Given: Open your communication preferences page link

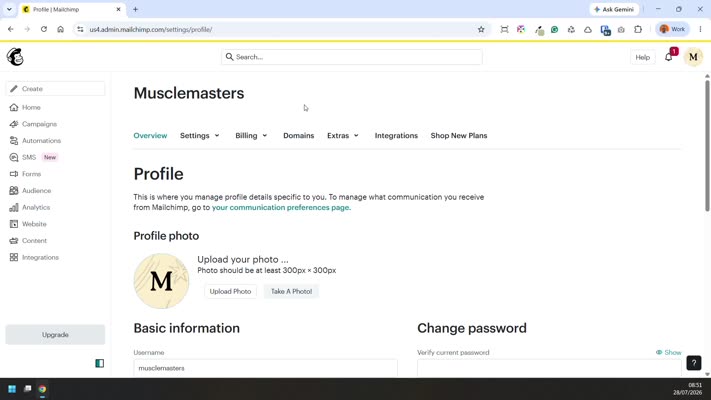Looking at the screenshot, I should tap(281, 207).
